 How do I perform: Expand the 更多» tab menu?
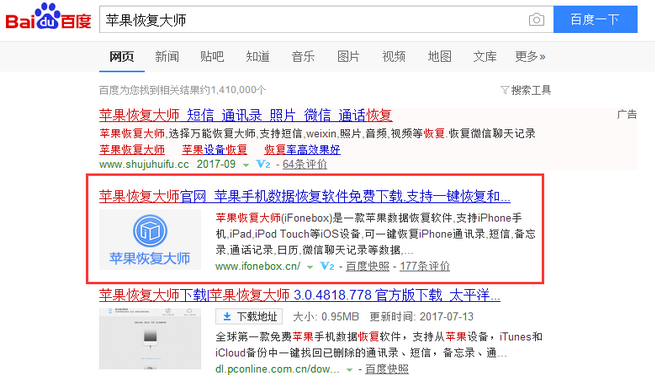click(530, 56)
